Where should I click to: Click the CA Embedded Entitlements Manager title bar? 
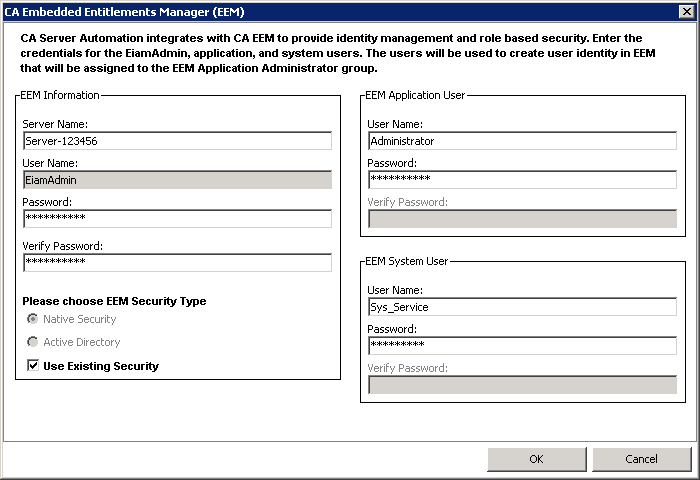coord(300,11)
